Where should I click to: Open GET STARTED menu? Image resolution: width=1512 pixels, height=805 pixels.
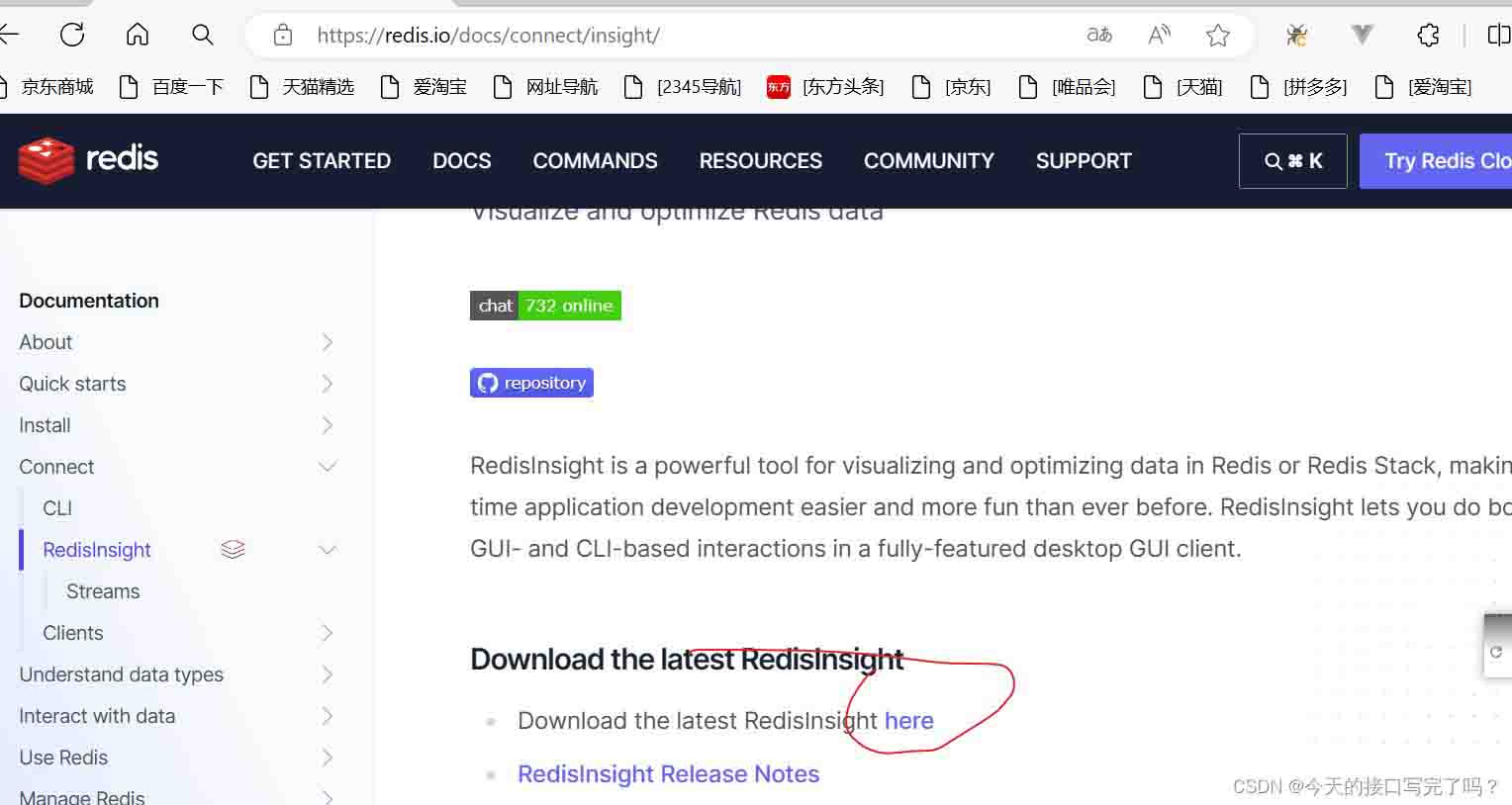pos(322,161)
